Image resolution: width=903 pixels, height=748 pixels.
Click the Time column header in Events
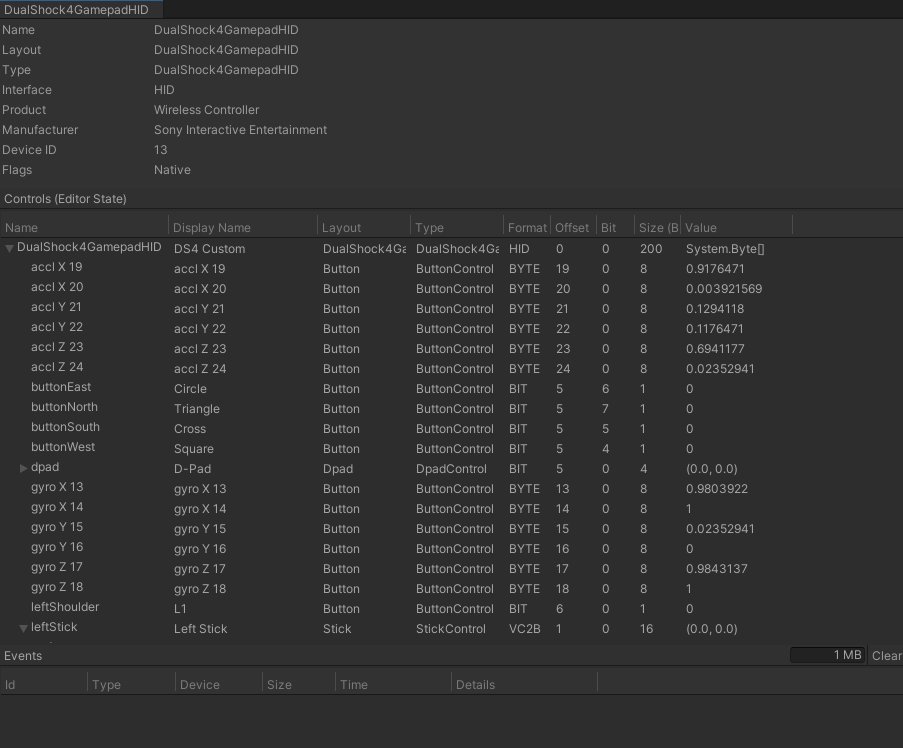pos(393,685)
